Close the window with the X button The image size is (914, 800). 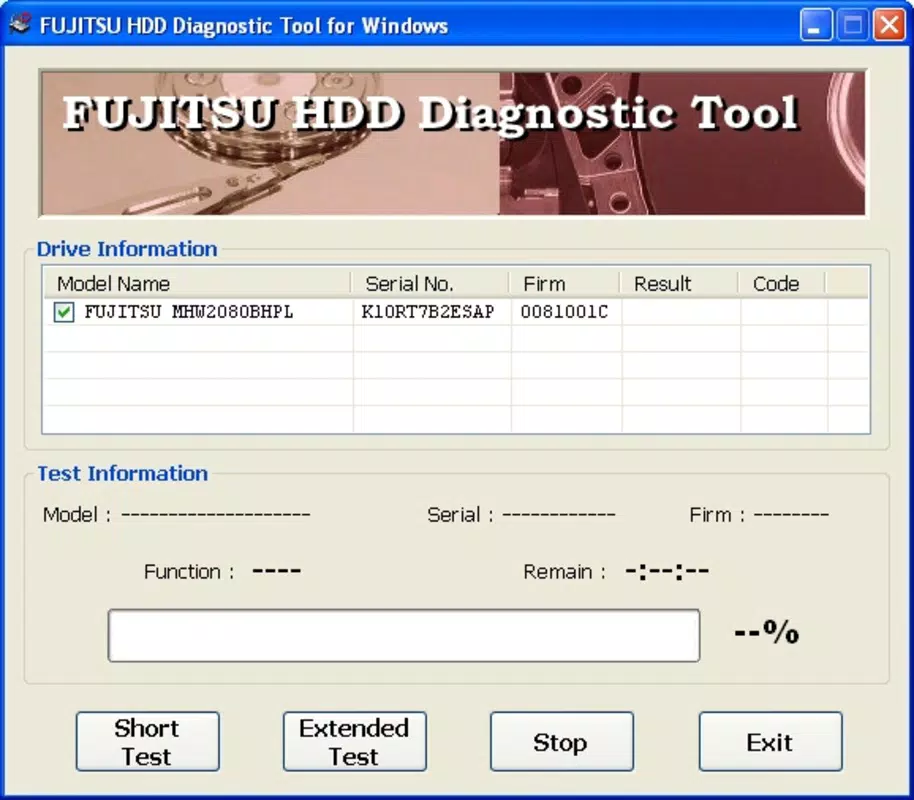pyautogui.click(x=889, y=25)
